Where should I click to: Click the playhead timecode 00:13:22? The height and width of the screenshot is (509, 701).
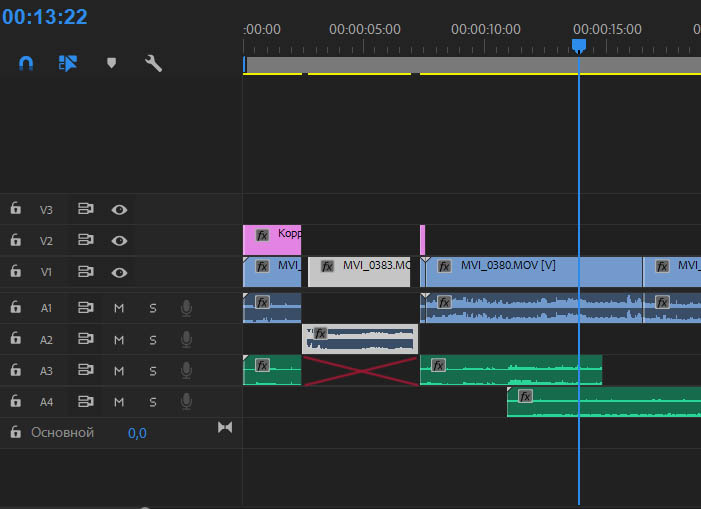pyautogui.click(x=44, y=17)
